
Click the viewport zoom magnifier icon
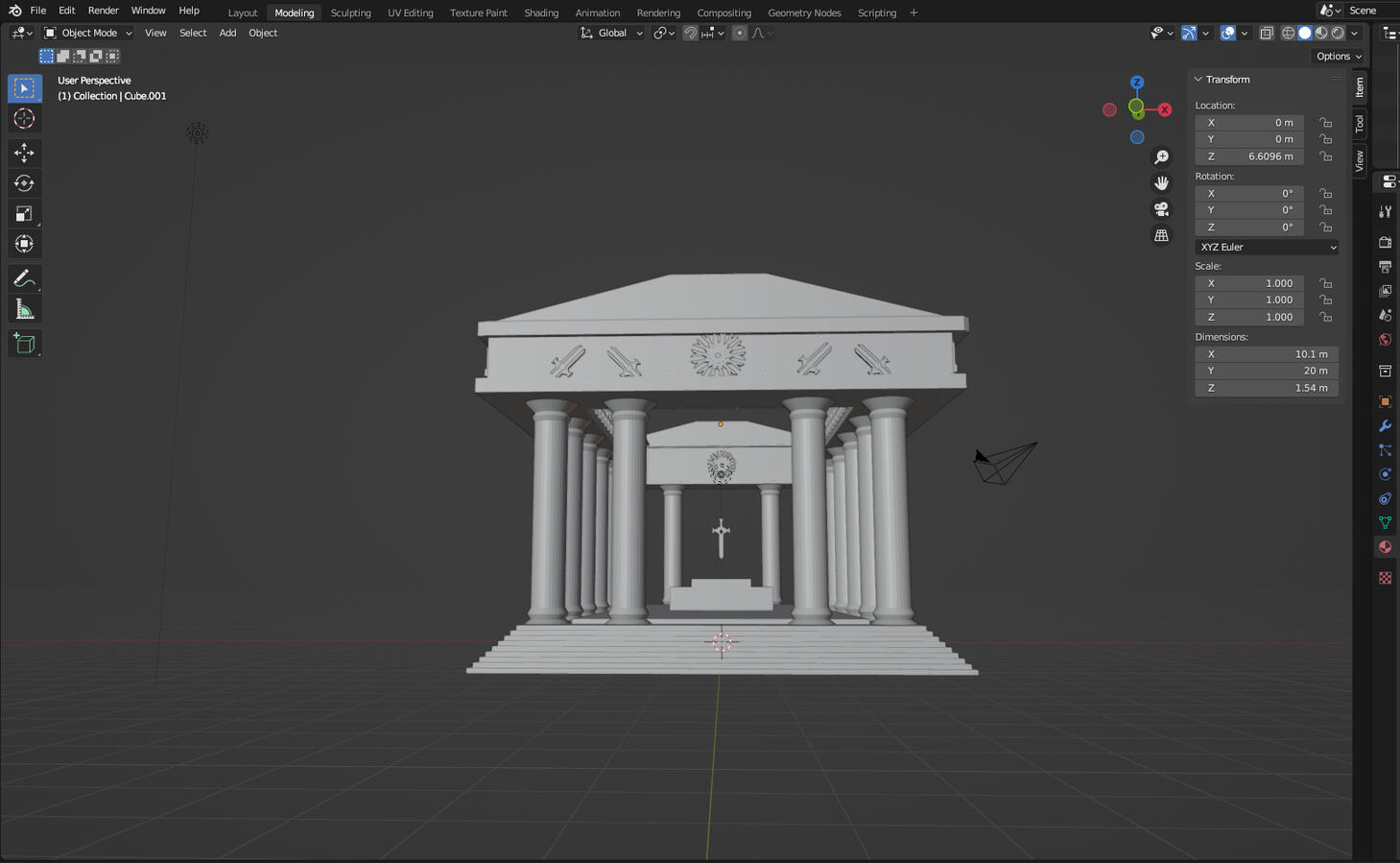point(1161,157)
